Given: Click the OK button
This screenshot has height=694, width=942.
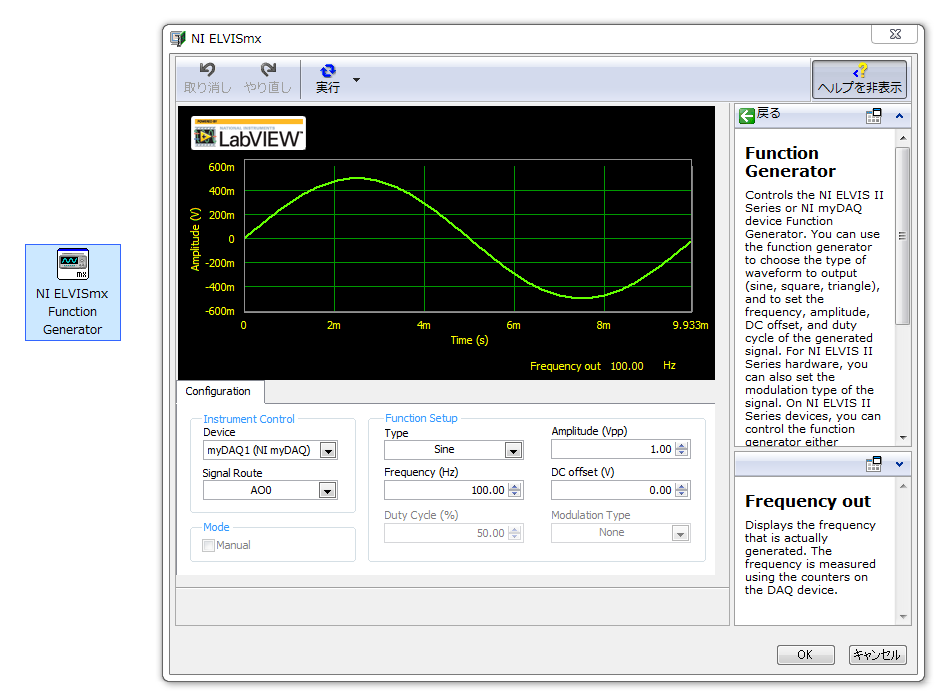Looking at the screenshot, I should (x=805, y=654).
